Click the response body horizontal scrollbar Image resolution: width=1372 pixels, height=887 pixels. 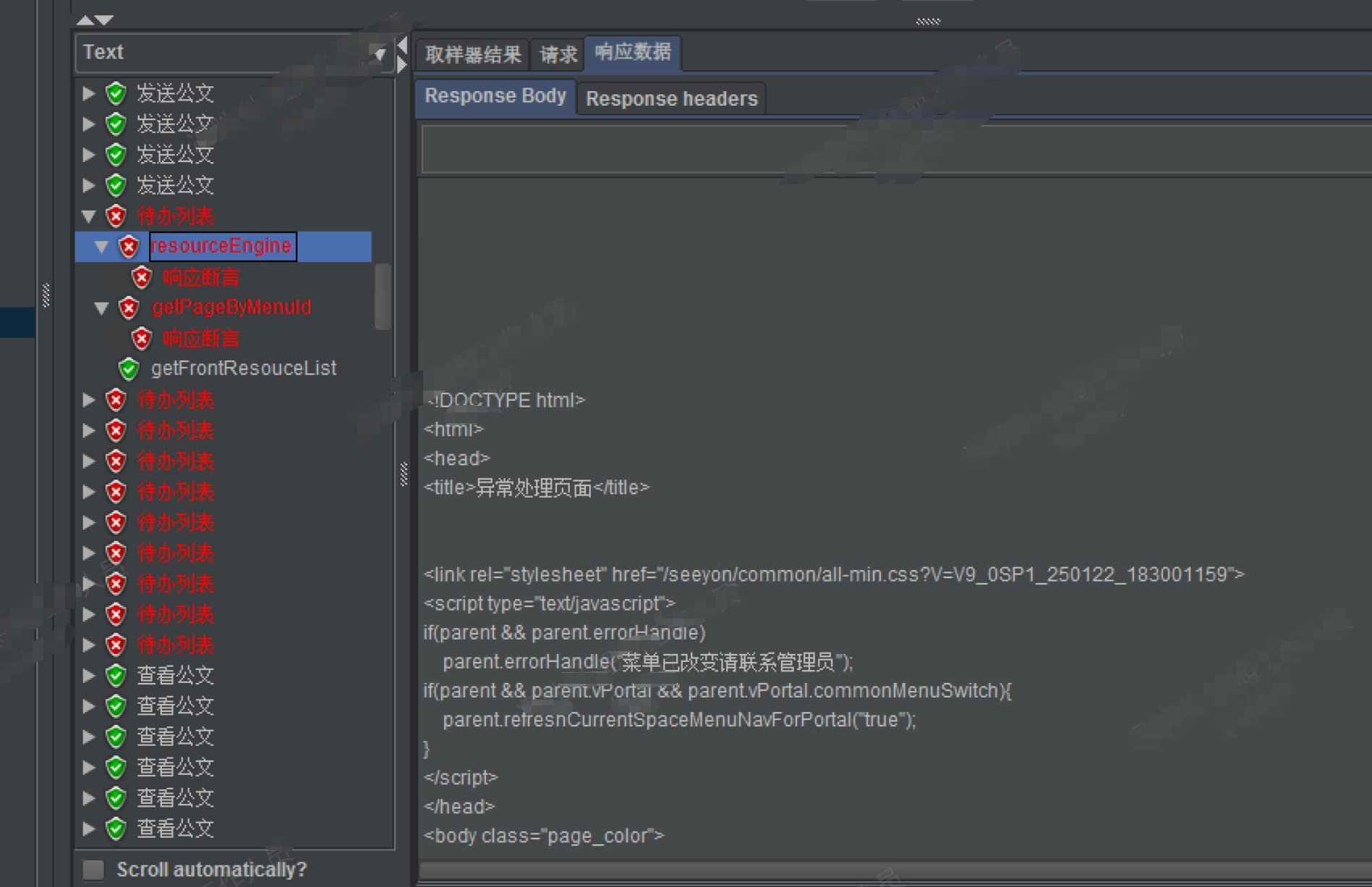[x=895, y=870]
